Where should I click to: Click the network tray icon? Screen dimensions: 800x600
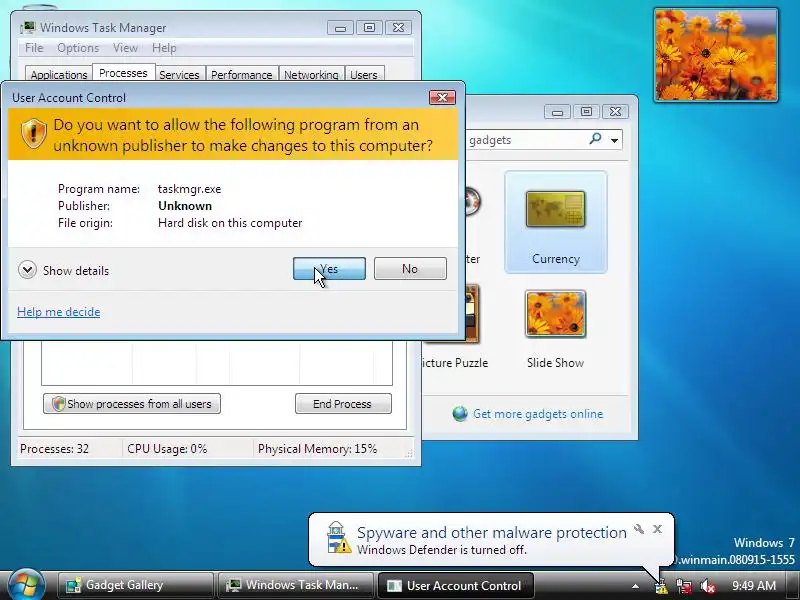(x=684, y=586)
